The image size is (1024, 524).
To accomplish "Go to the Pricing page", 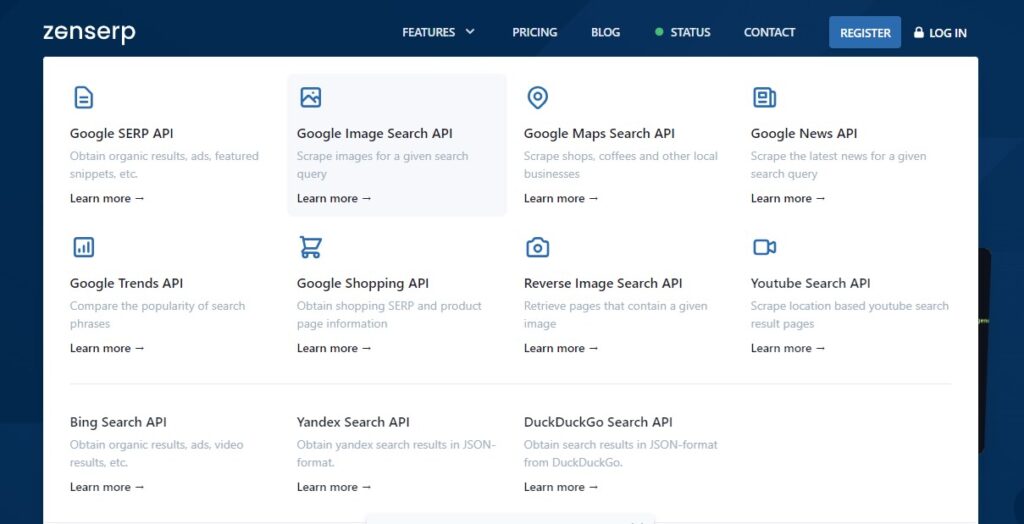I will pyautogui.click(x=534, y=32).
